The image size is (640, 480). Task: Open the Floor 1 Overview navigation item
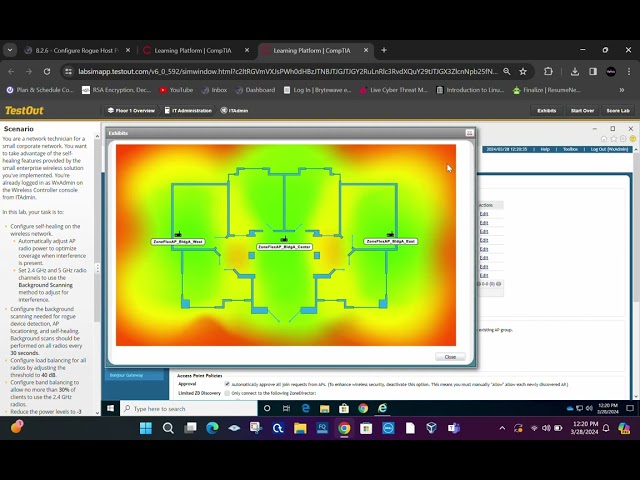(x=131, y=110)
